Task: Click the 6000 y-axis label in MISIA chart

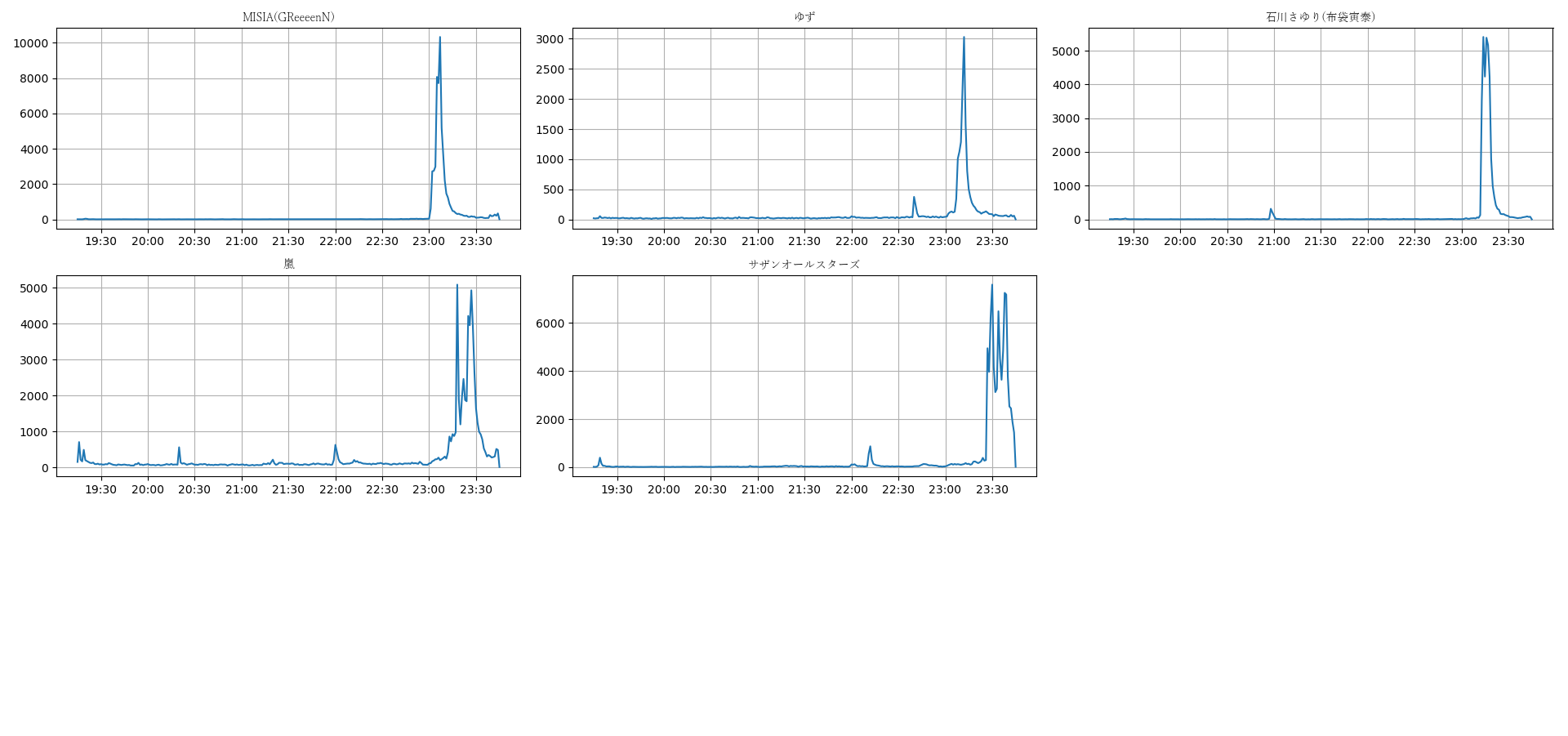Action: pos(33,114)
